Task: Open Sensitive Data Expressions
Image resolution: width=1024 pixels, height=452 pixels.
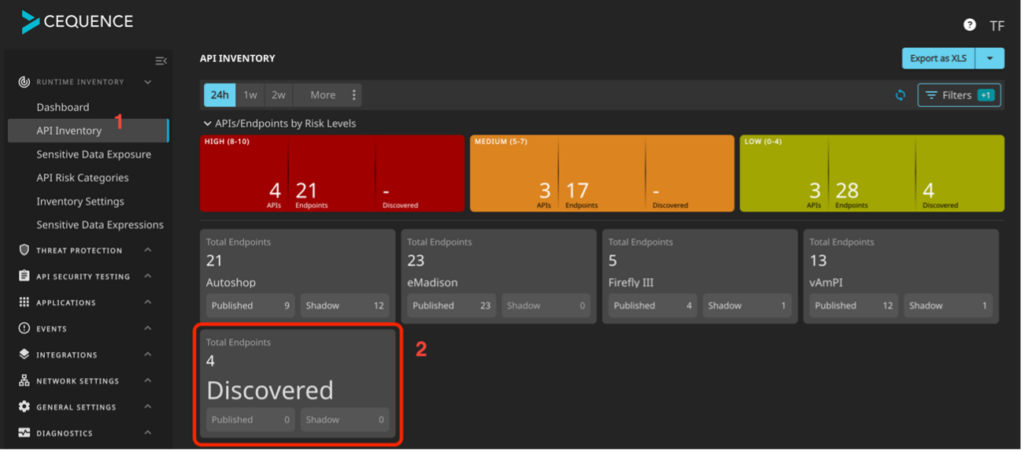Action: click(x=100, y=225)
